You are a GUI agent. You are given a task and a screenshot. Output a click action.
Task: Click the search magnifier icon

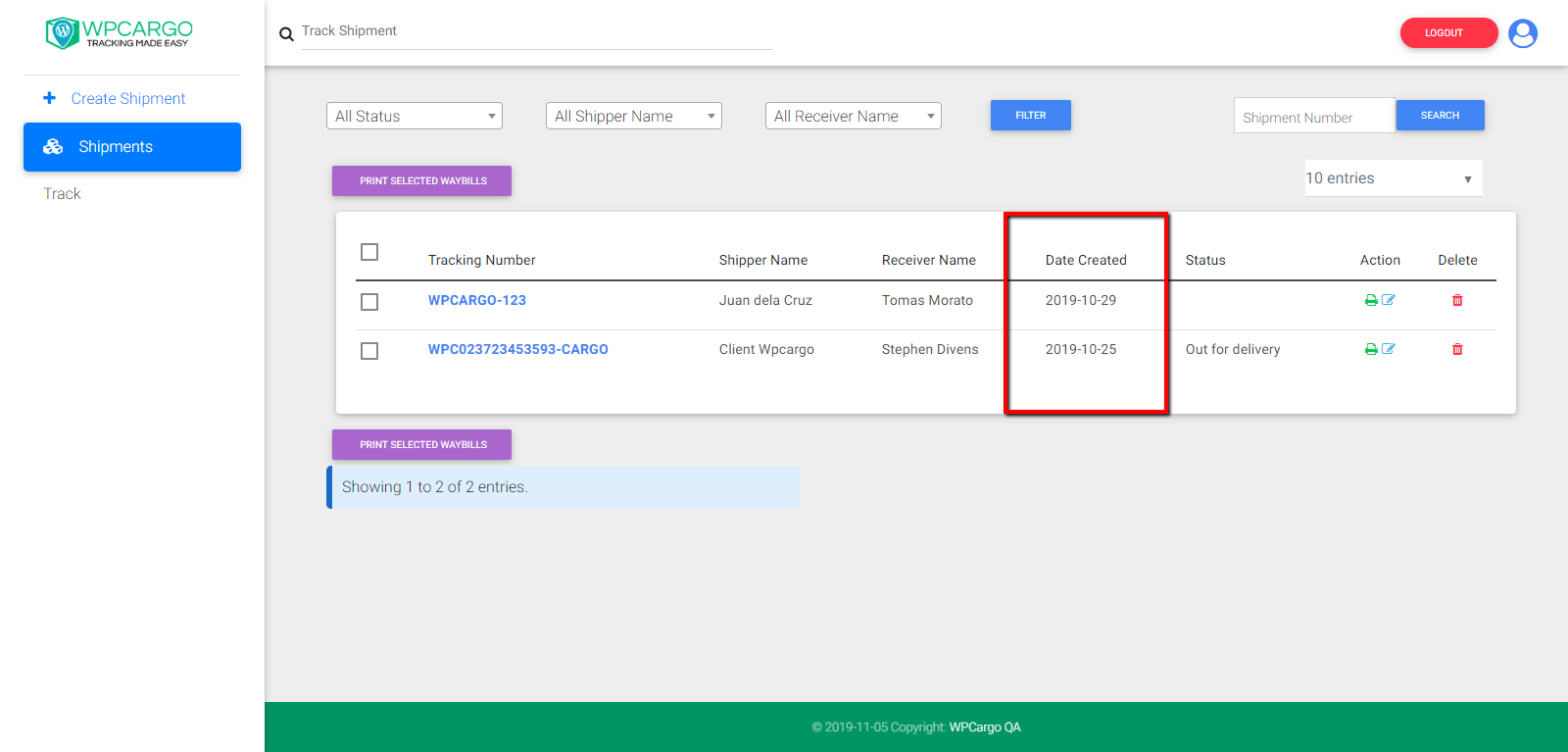[286, 34]
